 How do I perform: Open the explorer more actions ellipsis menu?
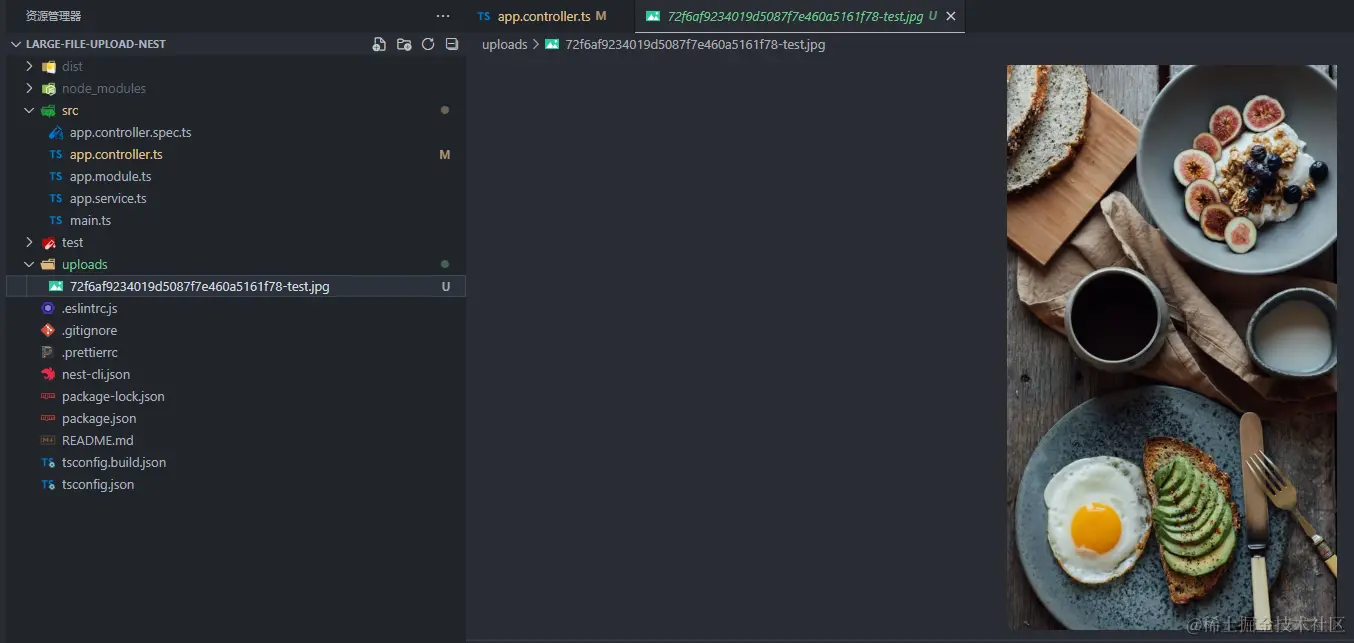[x=443, y=16]
